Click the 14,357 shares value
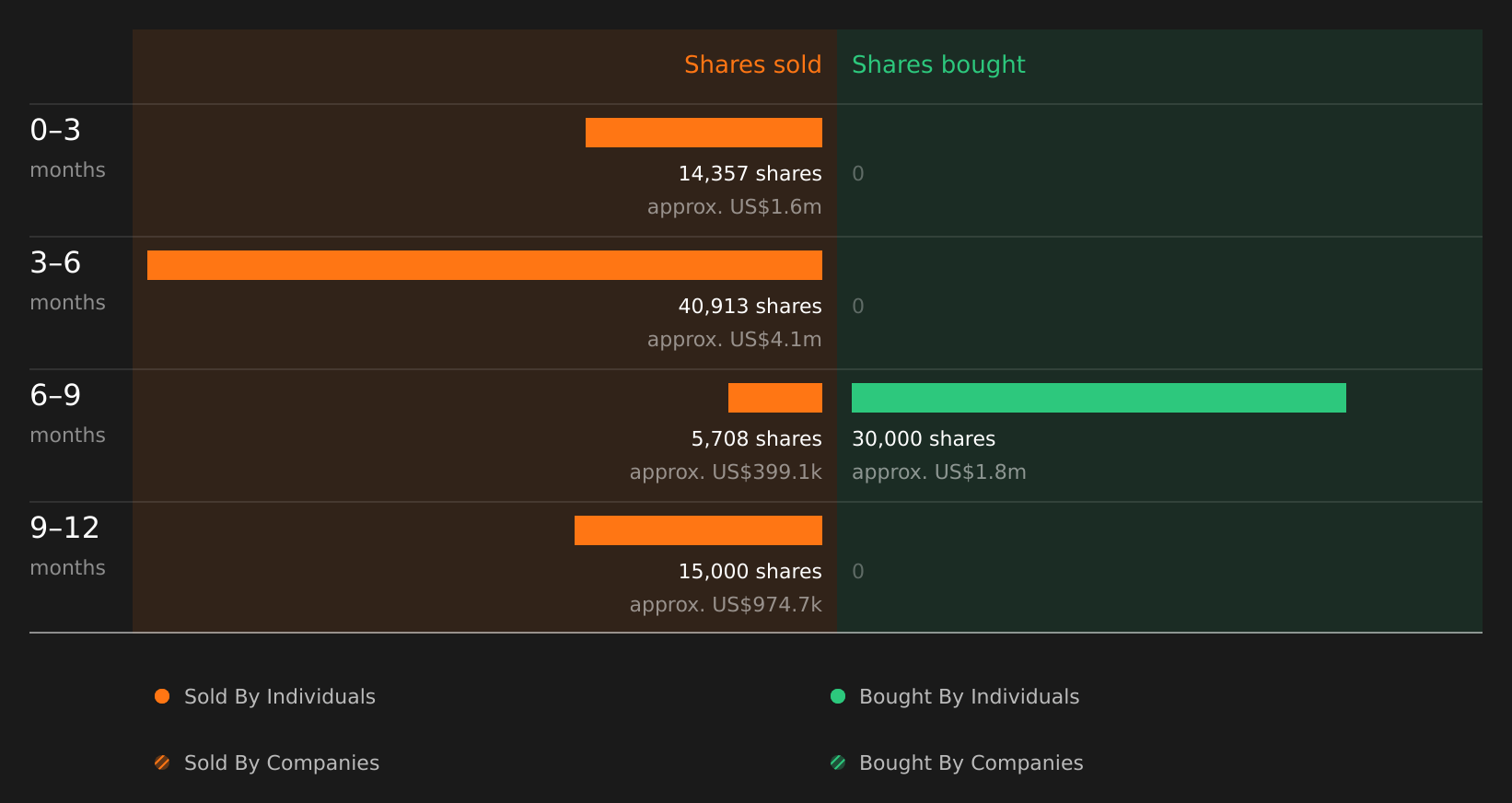This screenshot has height=803, width=1512. [750, 174]
